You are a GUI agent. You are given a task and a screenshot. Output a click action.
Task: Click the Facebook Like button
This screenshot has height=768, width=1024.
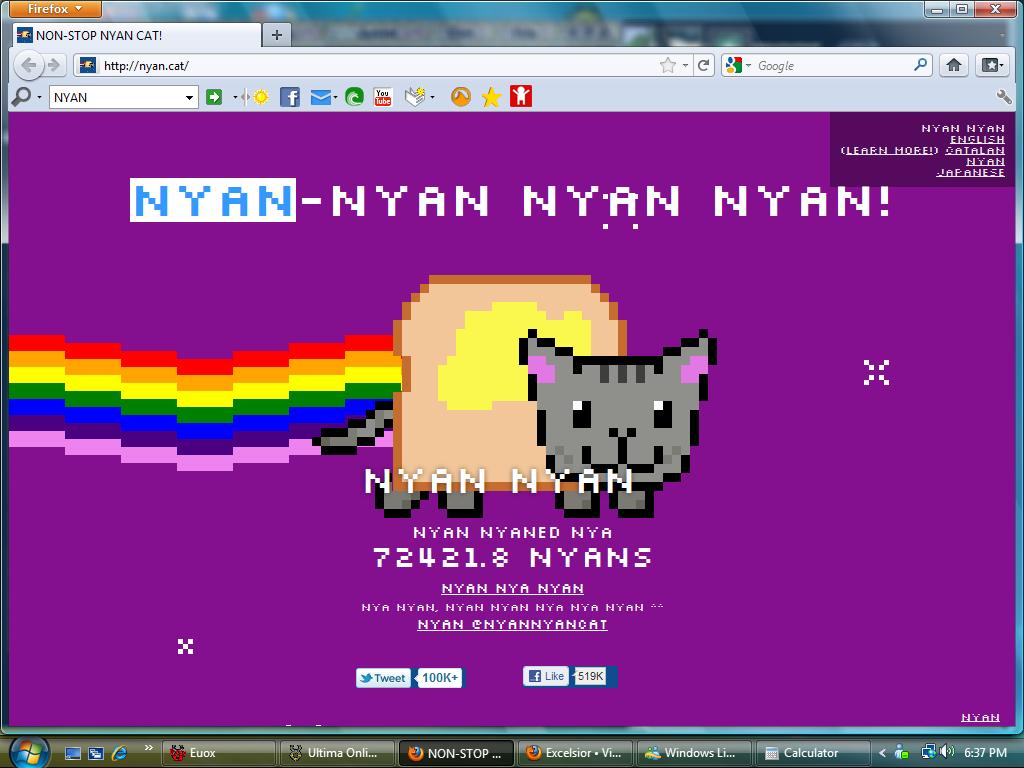pos(546,676)
